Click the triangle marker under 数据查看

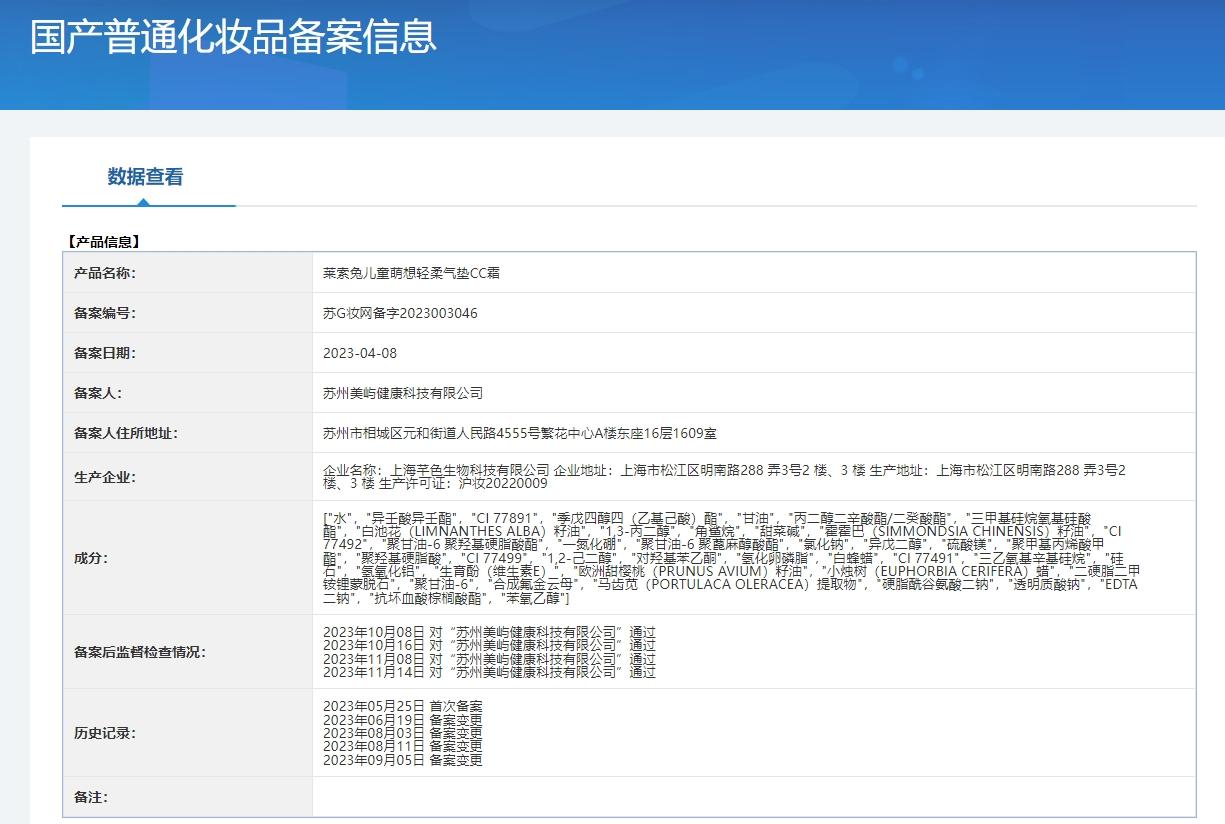[144, 202]
